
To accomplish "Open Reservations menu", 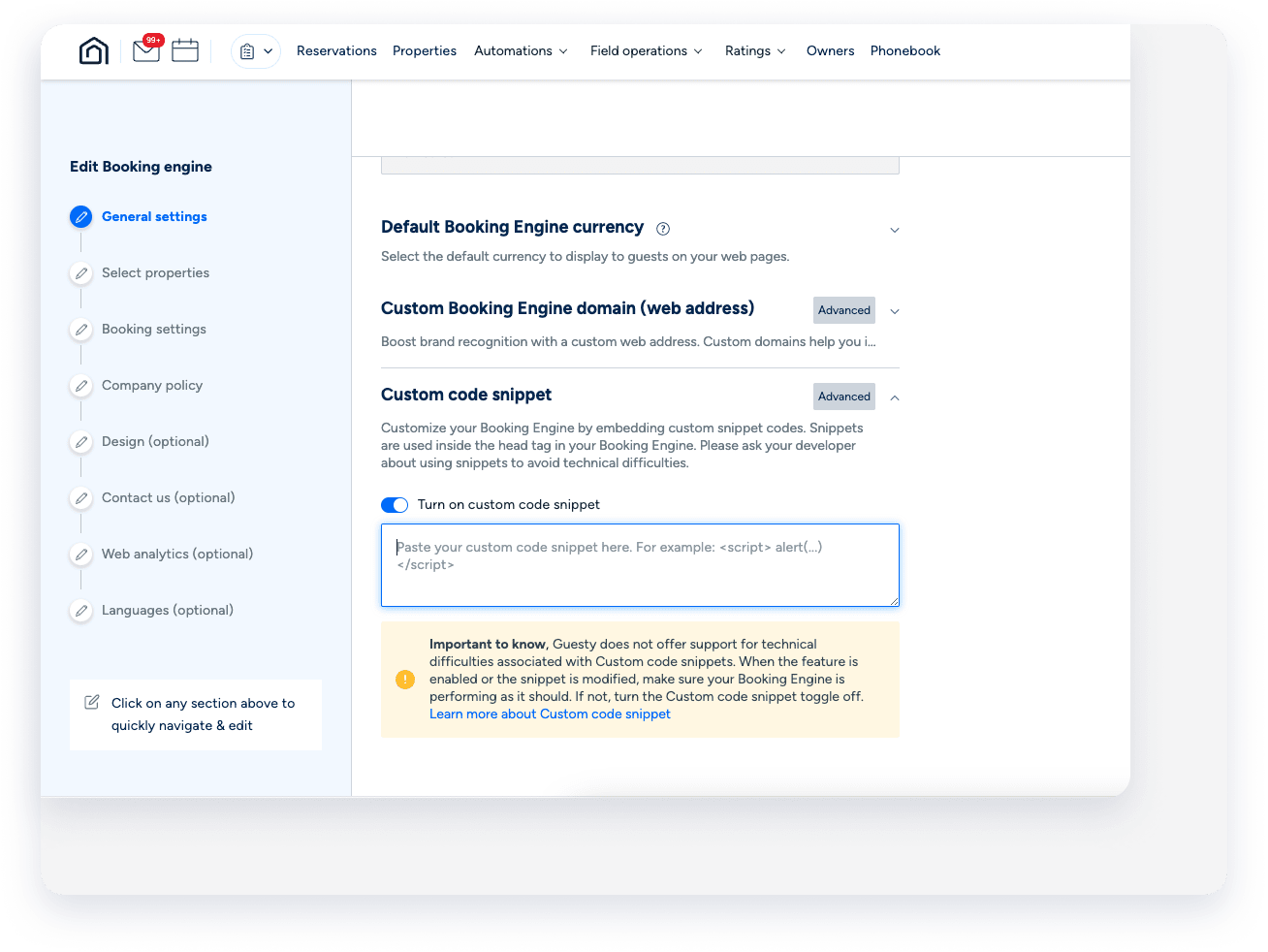I will pyautogui.click(x=336, y=50).
